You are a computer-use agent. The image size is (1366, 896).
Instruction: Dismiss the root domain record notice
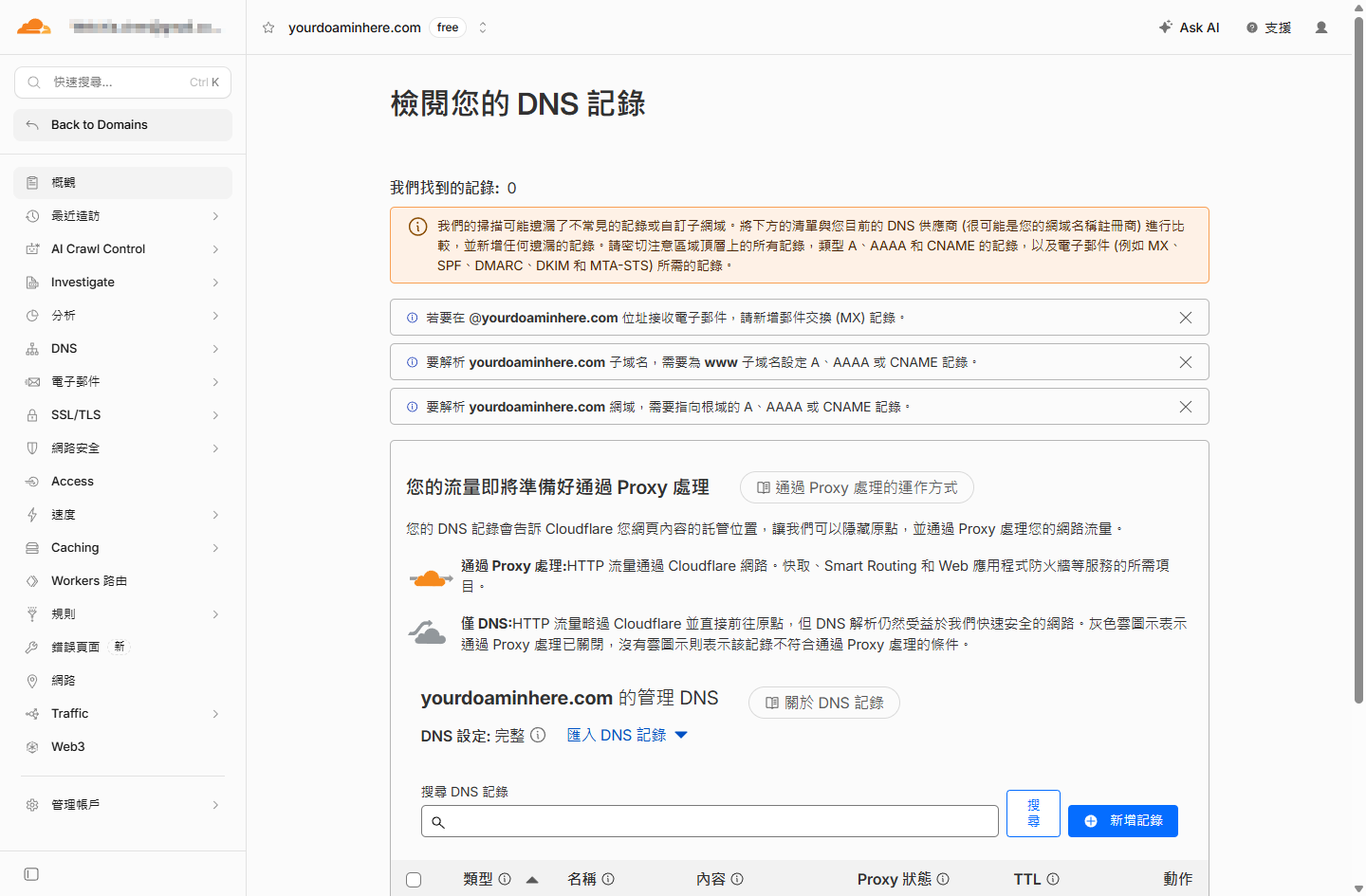[x=1186, y=407]
